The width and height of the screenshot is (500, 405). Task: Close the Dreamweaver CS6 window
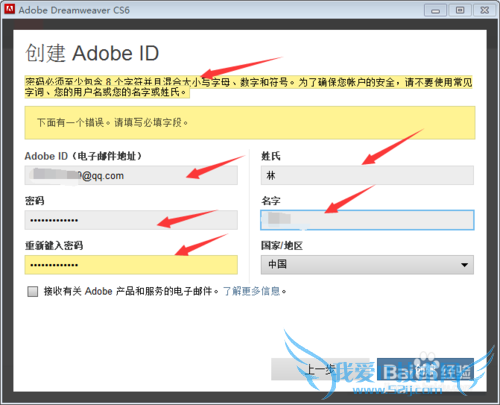coord(485,10)
